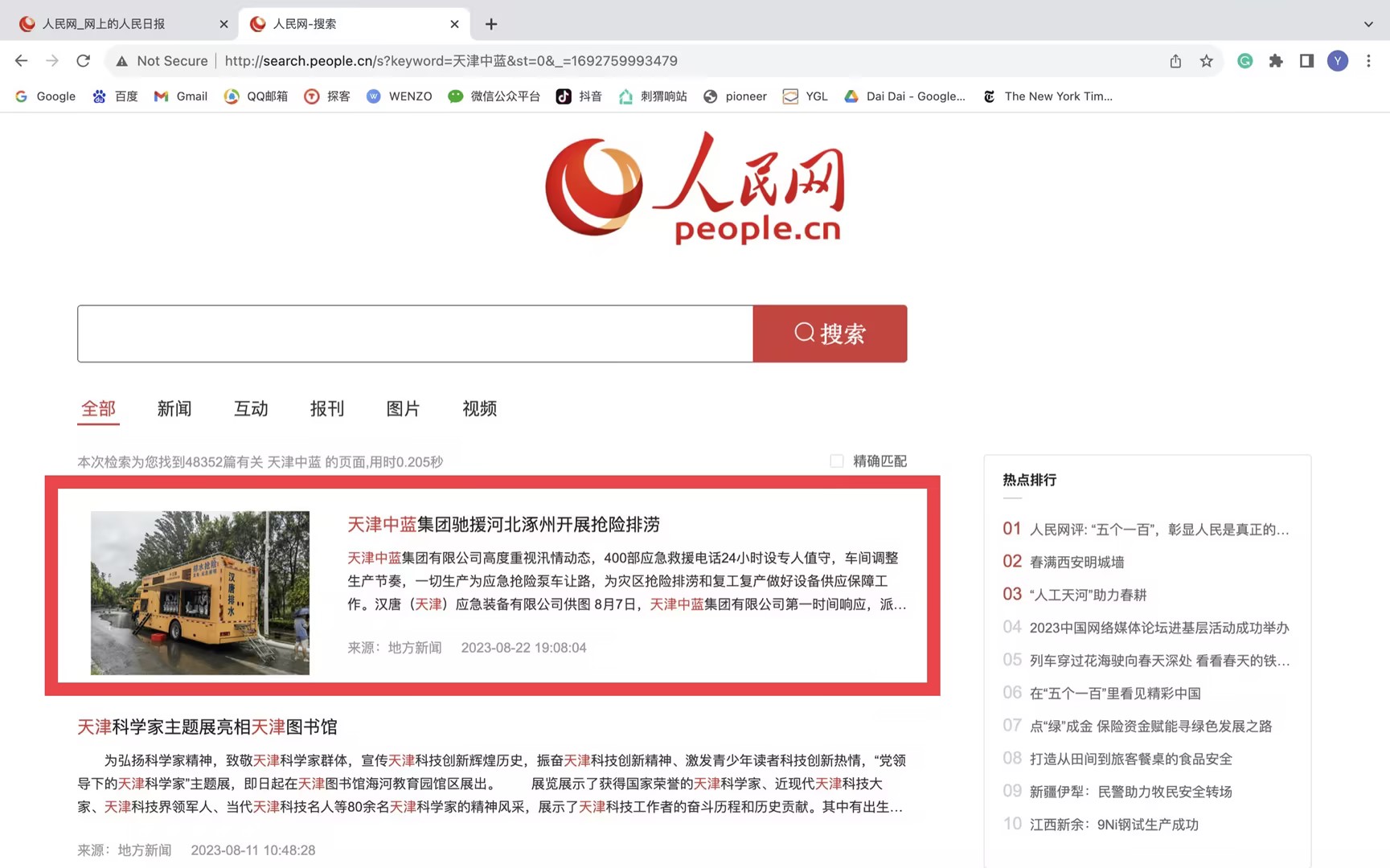Screen dimensions: 1390x868
Task: Open article 天津中蓝集团驰援河北涿州开展抢险排涝
Action: click(503, 525)
